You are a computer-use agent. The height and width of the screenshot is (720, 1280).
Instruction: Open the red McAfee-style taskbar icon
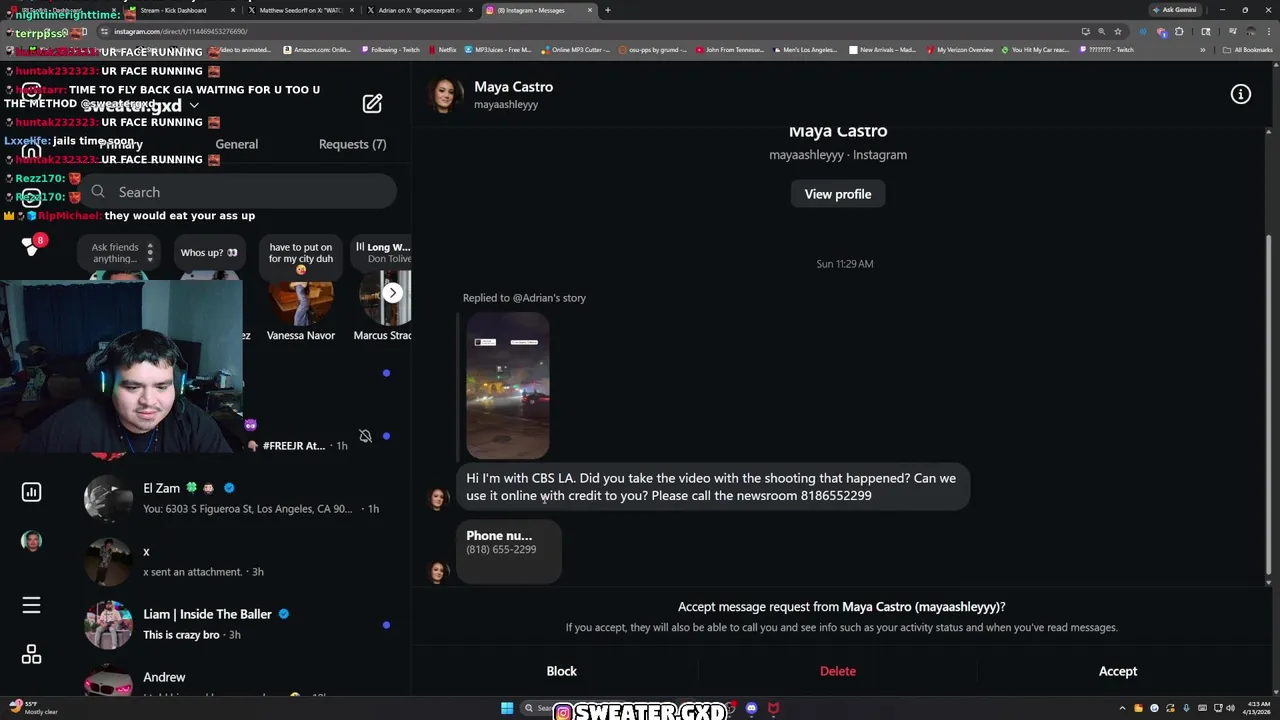[x=773, y=708]
